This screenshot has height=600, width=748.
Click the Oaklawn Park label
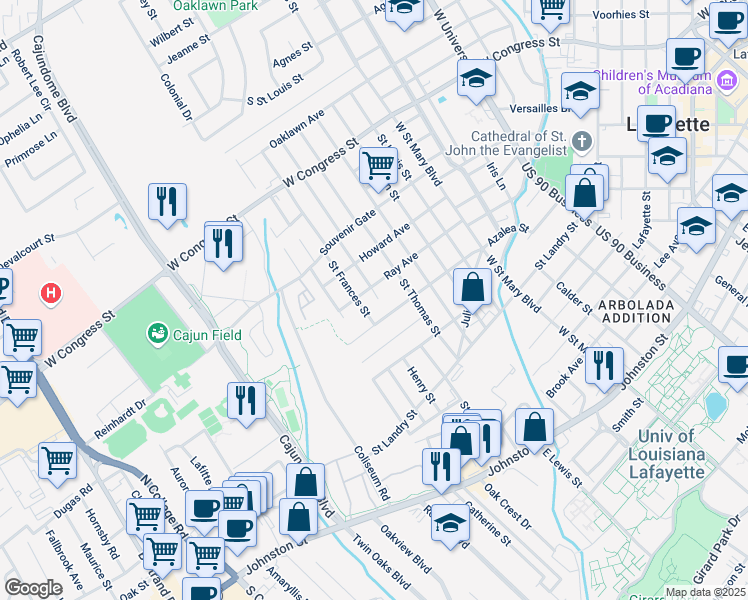pyautogui.click(x=216, y=6)
